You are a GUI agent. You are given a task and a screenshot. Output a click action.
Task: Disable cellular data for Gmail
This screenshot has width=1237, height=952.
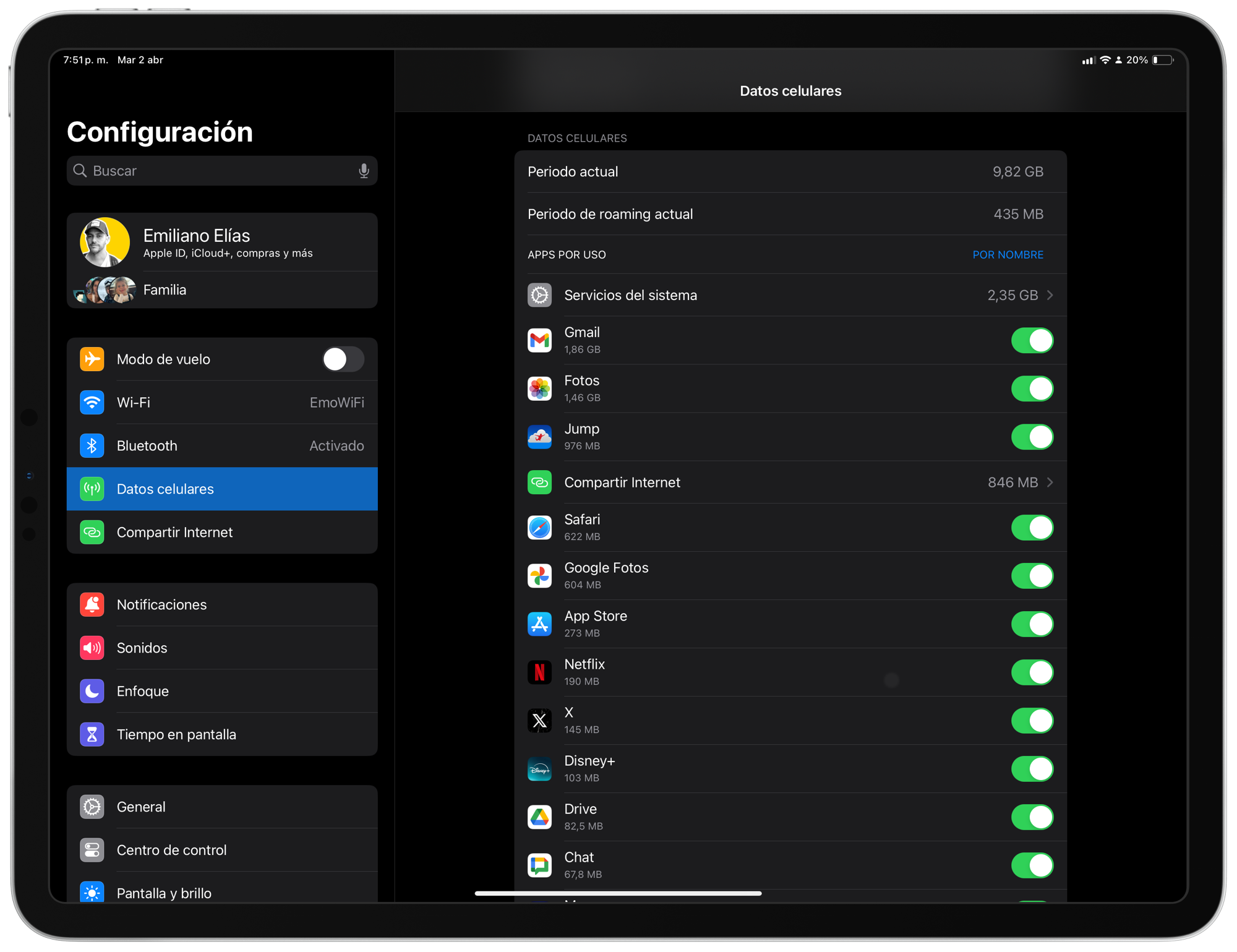[1032, 340]
